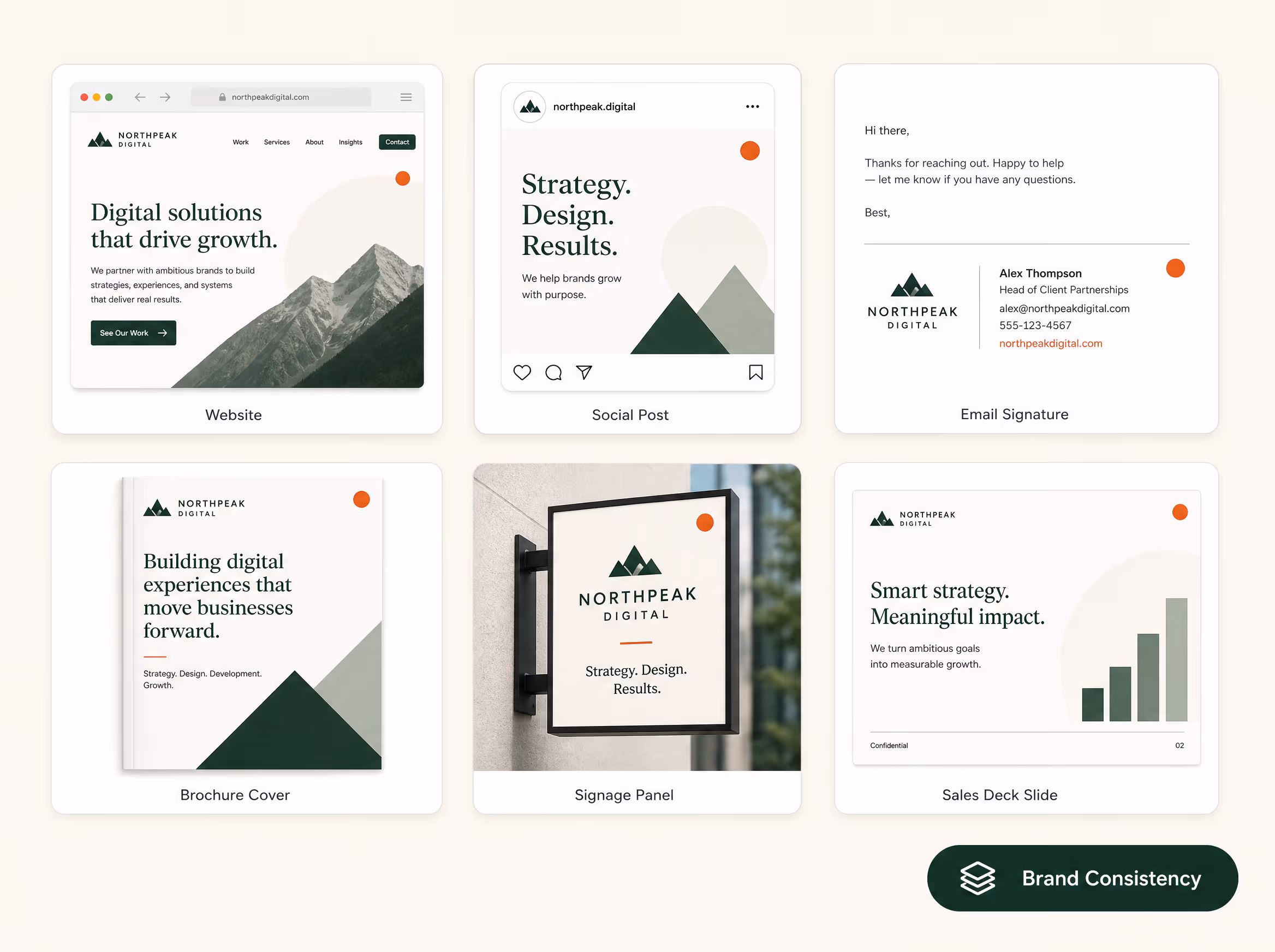Open the About nav item
Image resolution: width=1275 pixels, height=952 pixels.
point(314,142)
